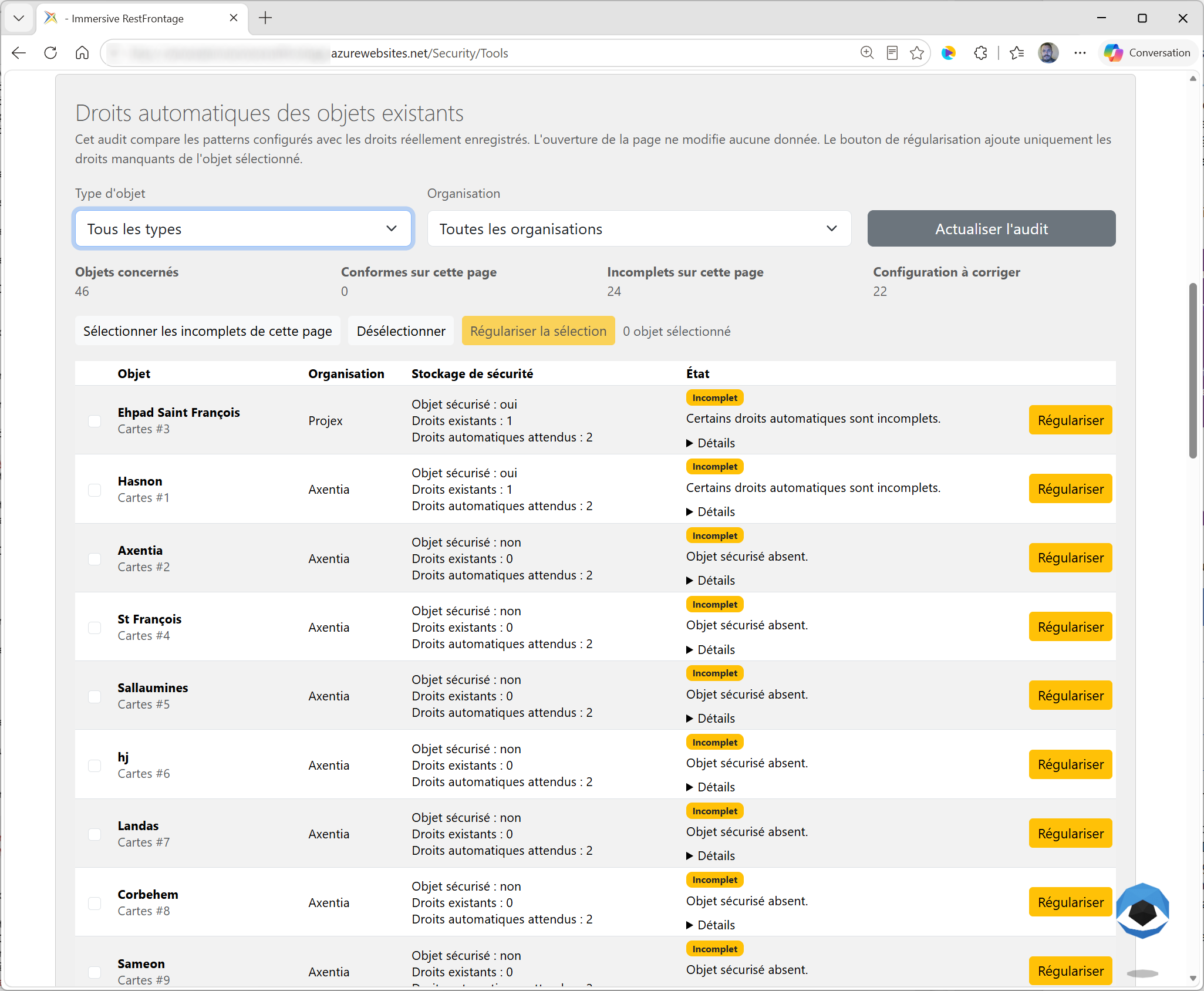Reload the current page

(50, 53)
